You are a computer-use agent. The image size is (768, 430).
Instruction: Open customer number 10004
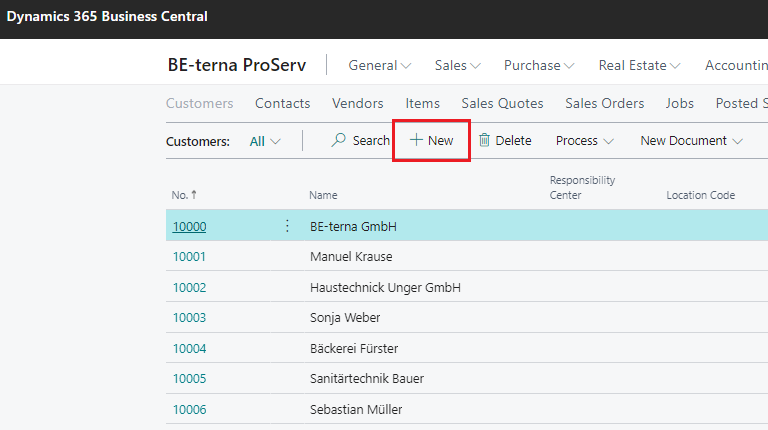tap(189, 348)
